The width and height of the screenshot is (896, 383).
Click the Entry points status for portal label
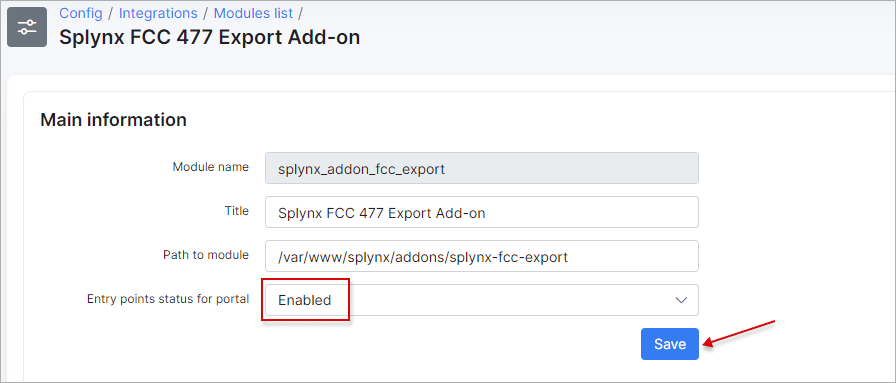pyautogui.click(x=168, y=298)
